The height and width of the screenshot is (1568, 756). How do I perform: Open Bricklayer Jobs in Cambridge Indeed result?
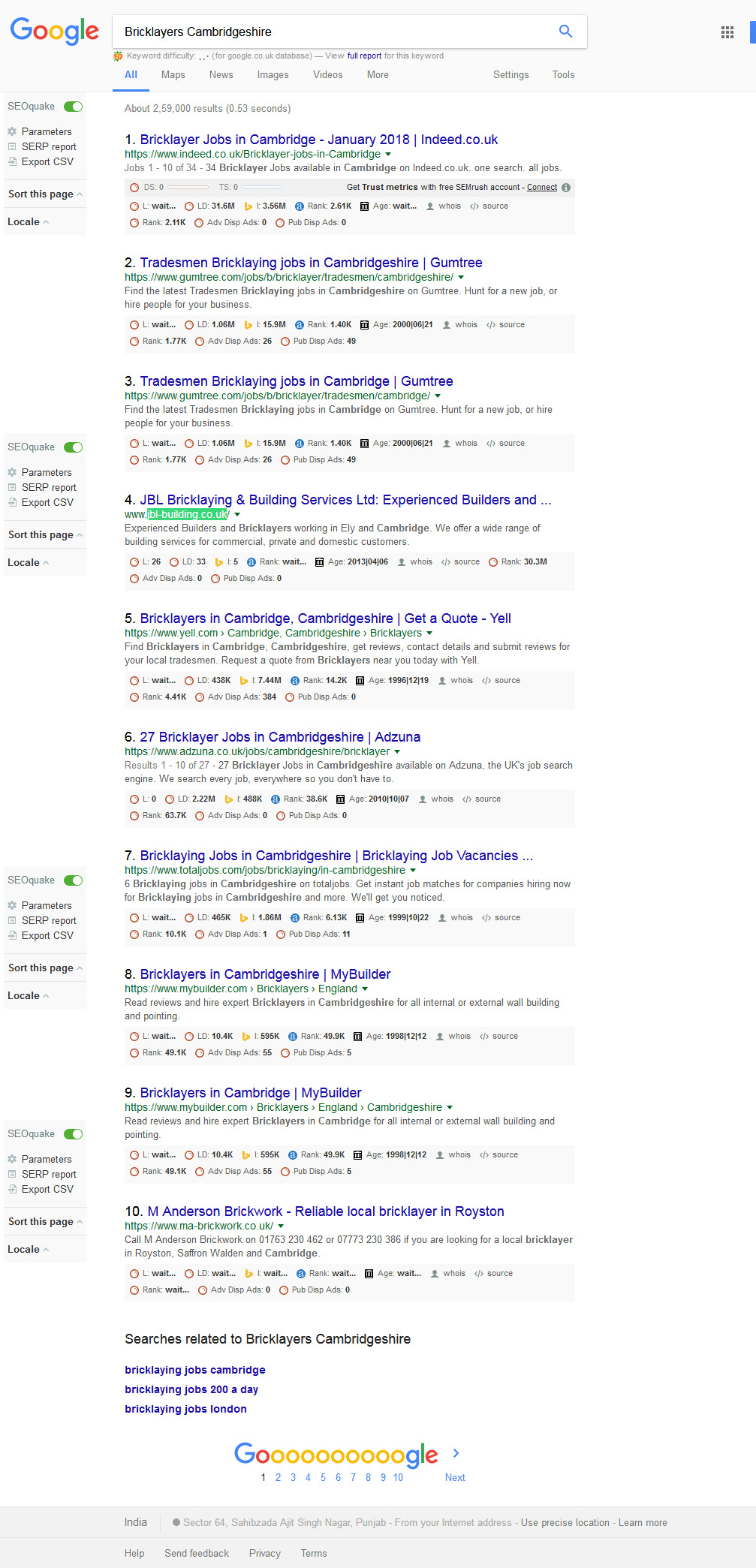(x=319, y=140)
